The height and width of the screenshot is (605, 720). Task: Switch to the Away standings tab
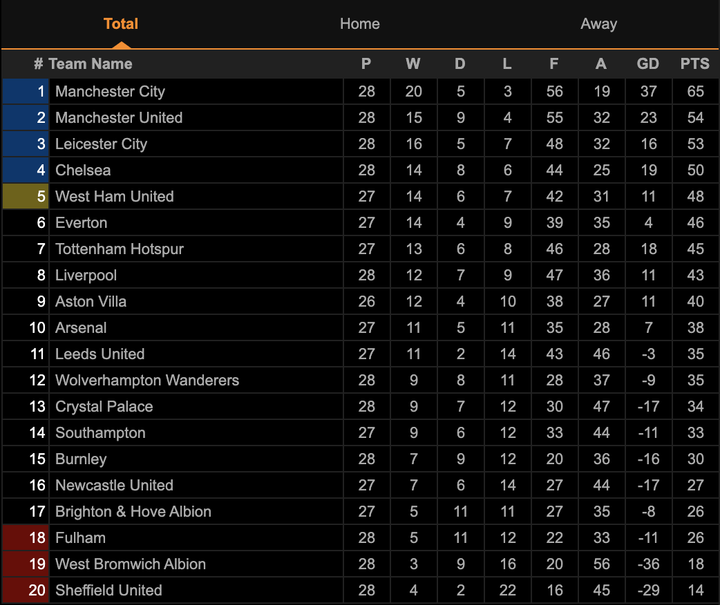coord(598,24)
